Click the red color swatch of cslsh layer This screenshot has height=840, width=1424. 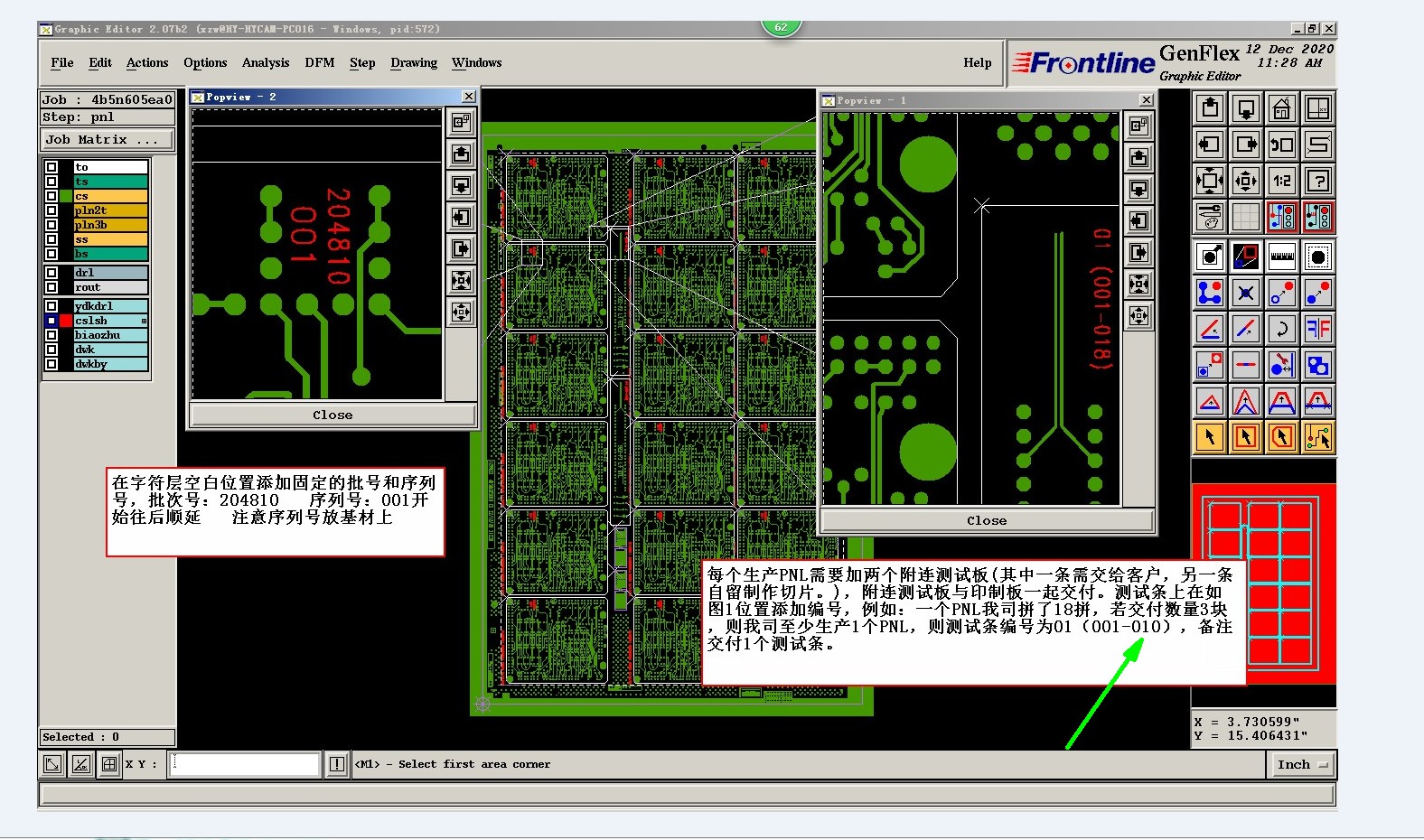(x=66, y=321)
